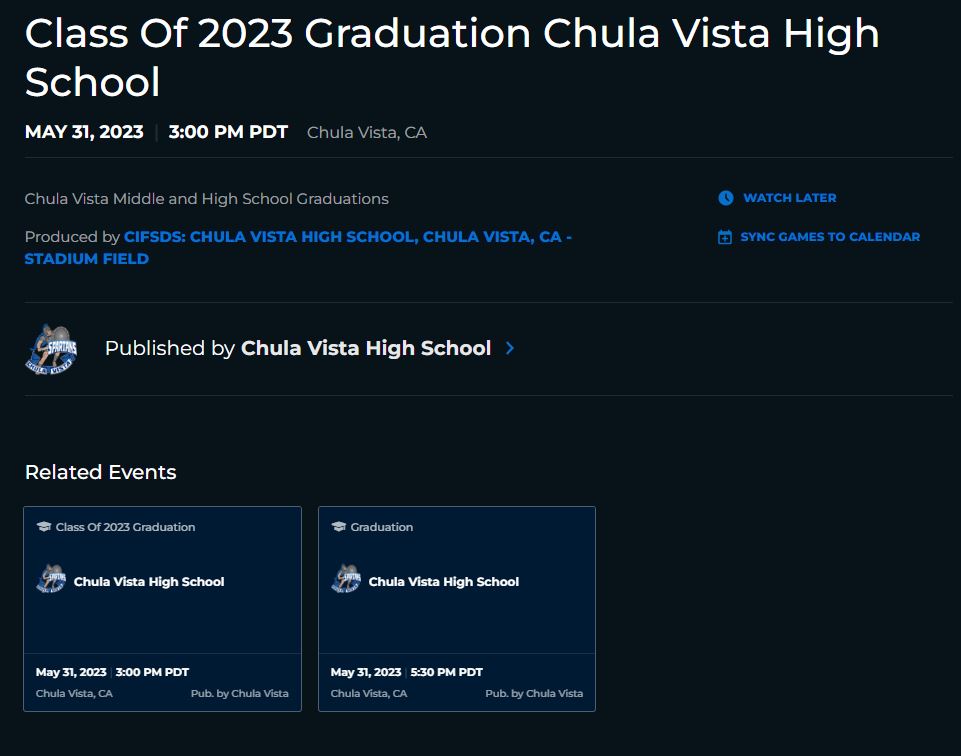Viewport: 961px width, 756px height.
Task: Open the Class Of 2023 Graduation related card
Action: coord(162,609)
